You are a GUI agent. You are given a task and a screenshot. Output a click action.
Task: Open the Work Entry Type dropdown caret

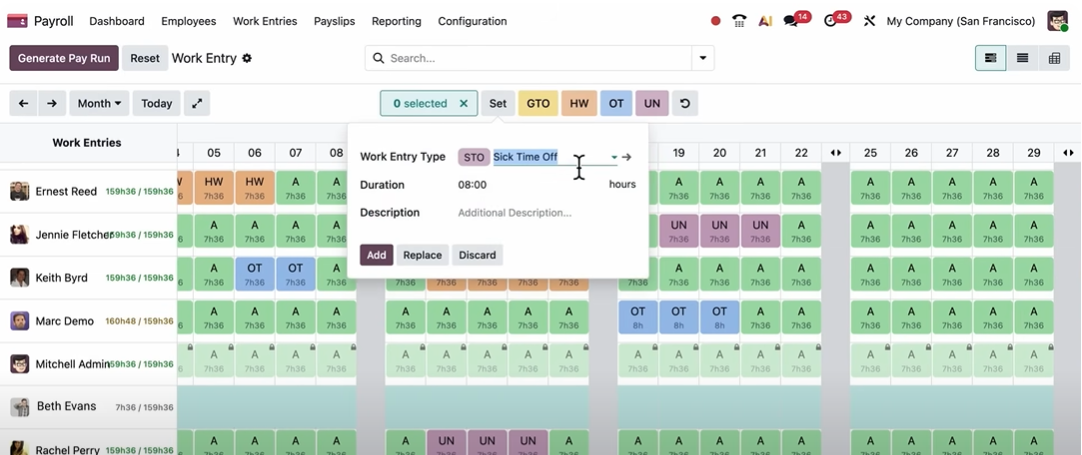tap(614, 157)
